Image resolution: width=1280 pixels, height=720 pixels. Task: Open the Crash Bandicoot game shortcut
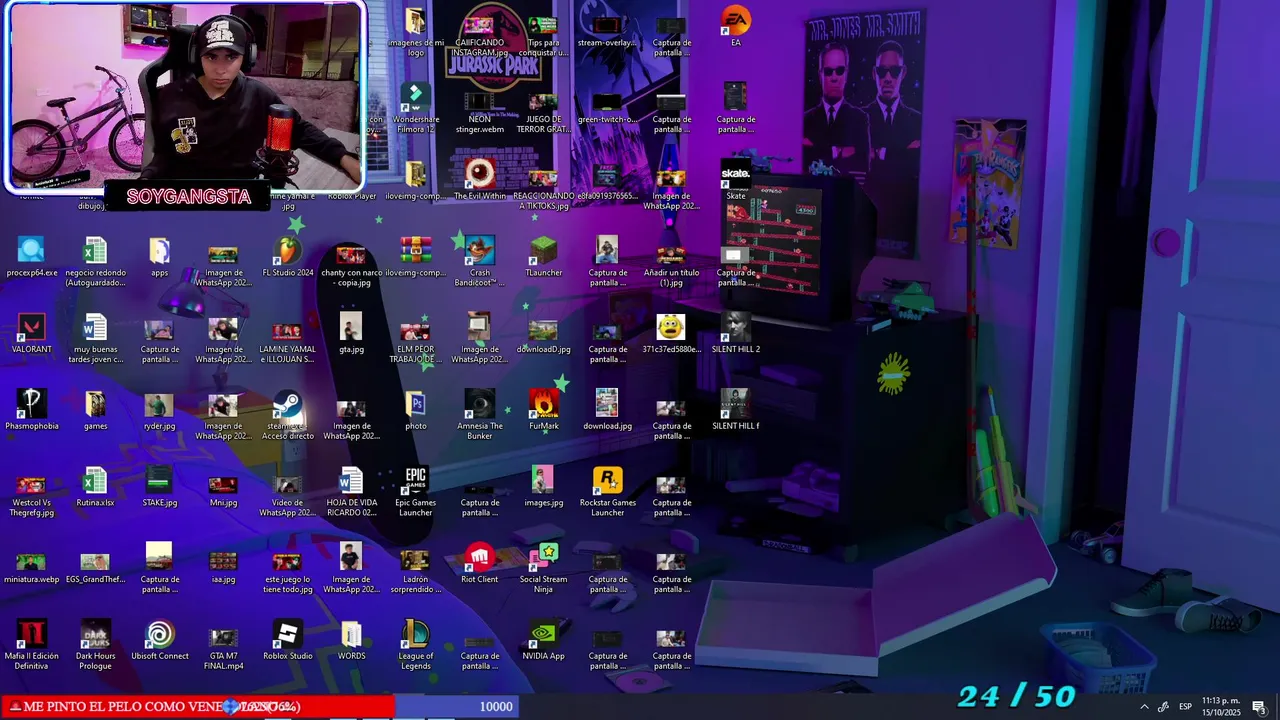tap(480, 261)
